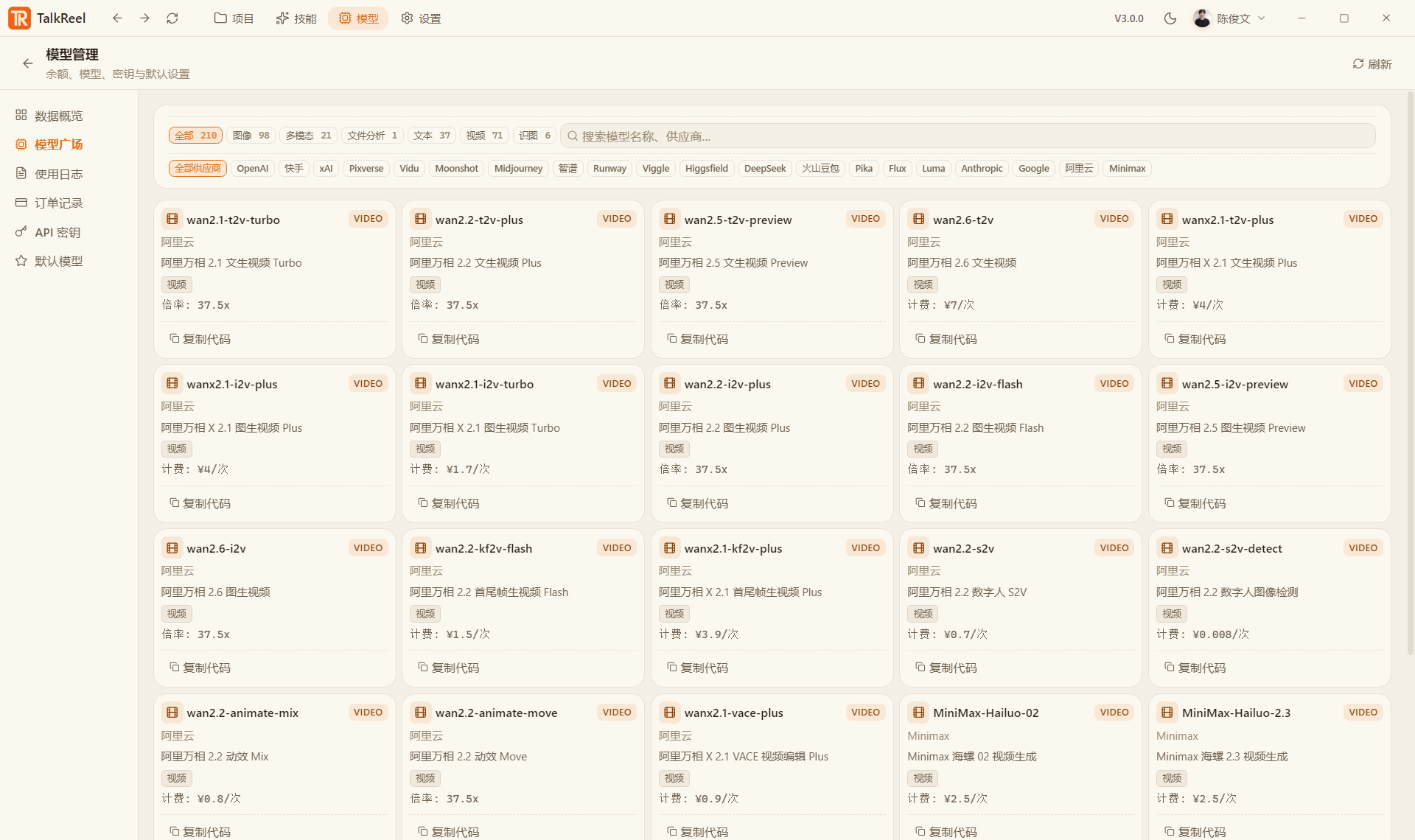Filter by Vidu provider
This screenshot has width=1415, height=840.
click(409, 169)
